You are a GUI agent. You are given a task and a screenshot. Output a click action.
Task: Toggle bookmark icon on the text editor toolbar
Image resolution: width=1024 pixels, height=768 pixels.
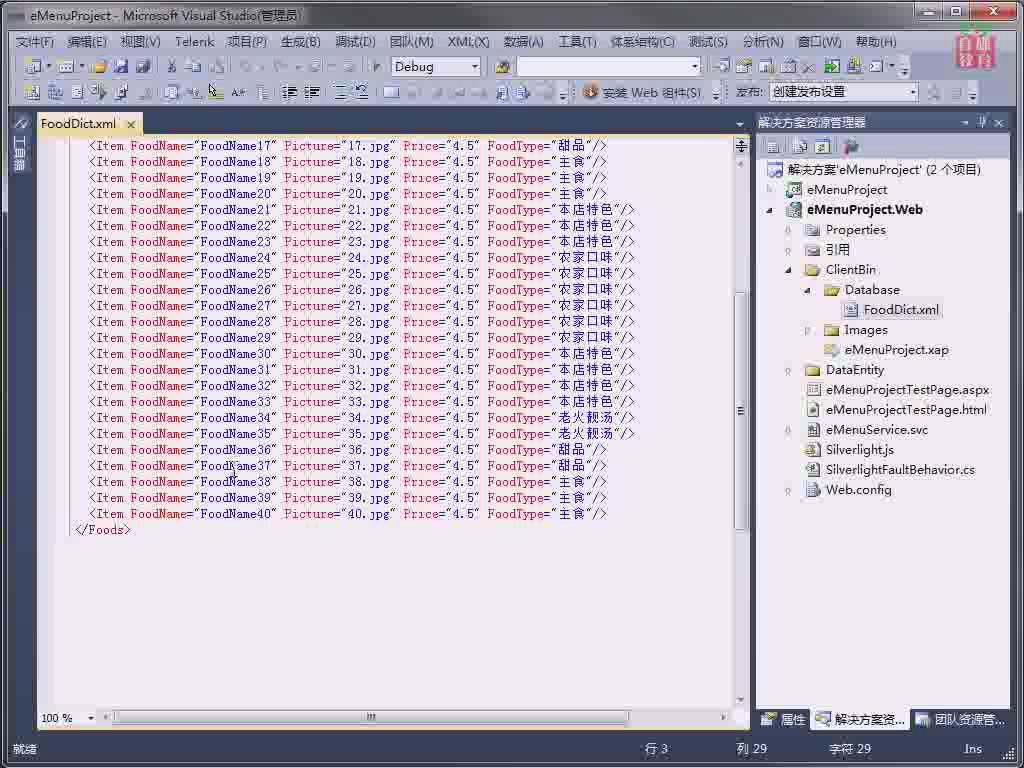391,92
